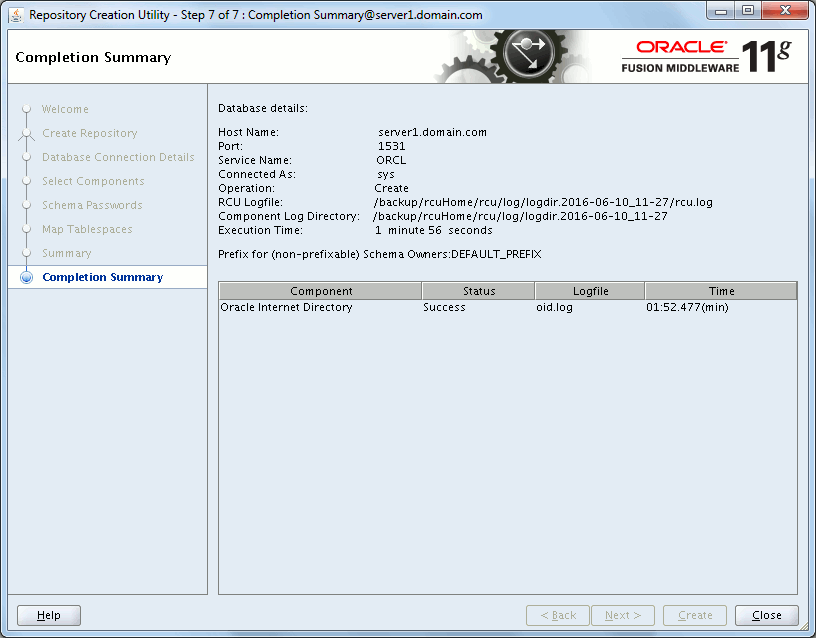The image size is (816, 638).
Task: Click host name value server1.domain.com
Action: [x=432, y=132]
